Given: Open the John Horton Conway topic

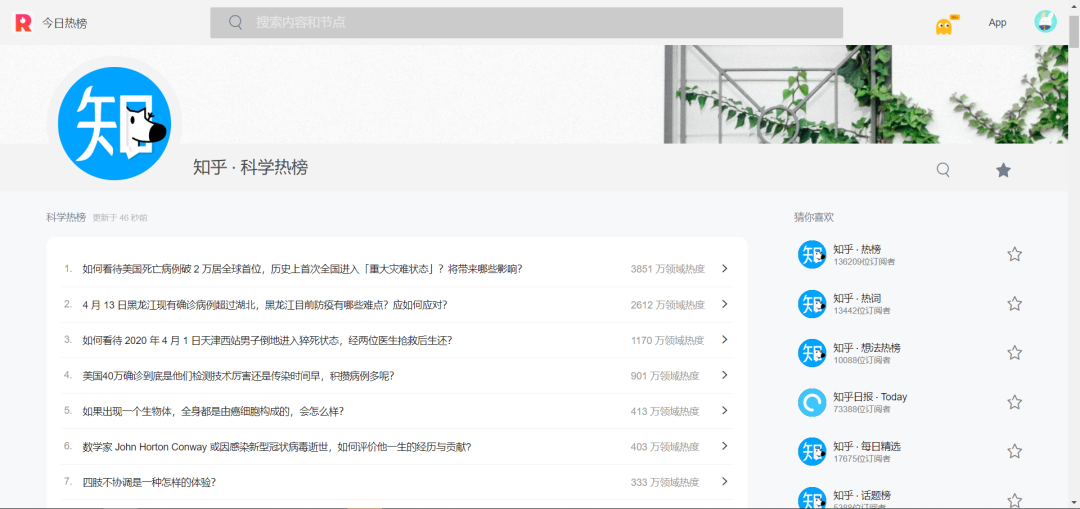Looking at the screenshot, I should (x=277, y=446).
